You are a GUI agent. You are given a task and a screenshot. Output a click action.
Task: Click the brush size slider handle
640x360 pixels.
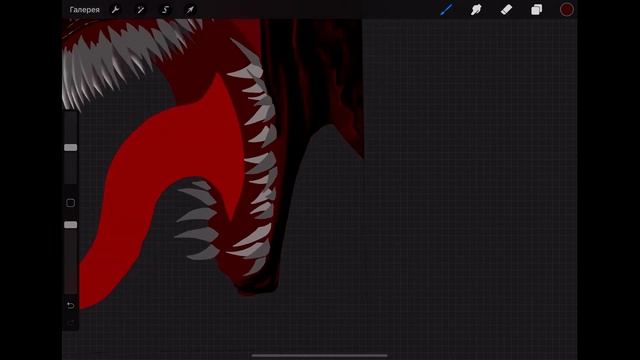71,147
